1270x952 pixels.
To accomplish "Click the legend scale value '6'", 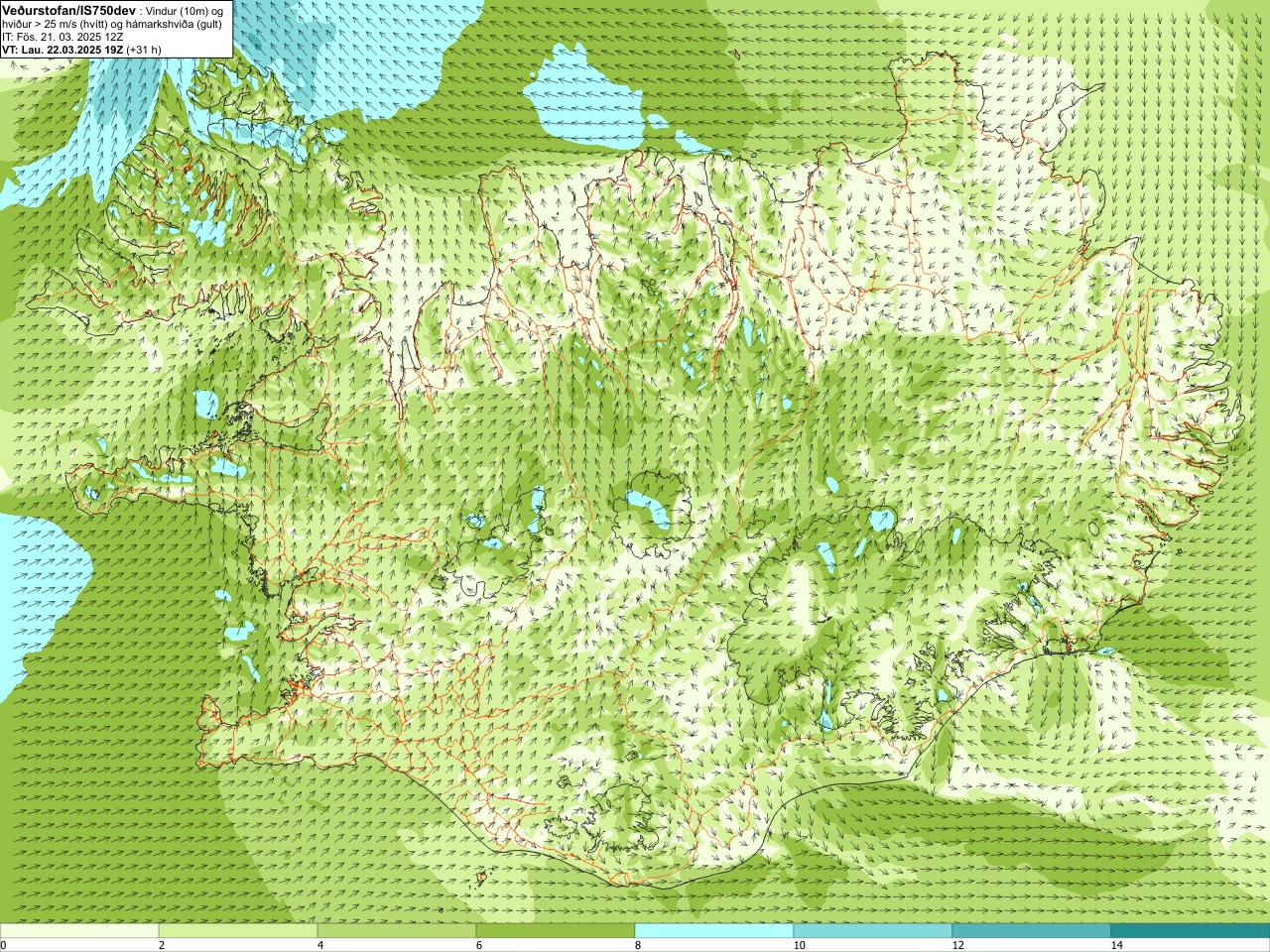I will click(x=479, y=945).
